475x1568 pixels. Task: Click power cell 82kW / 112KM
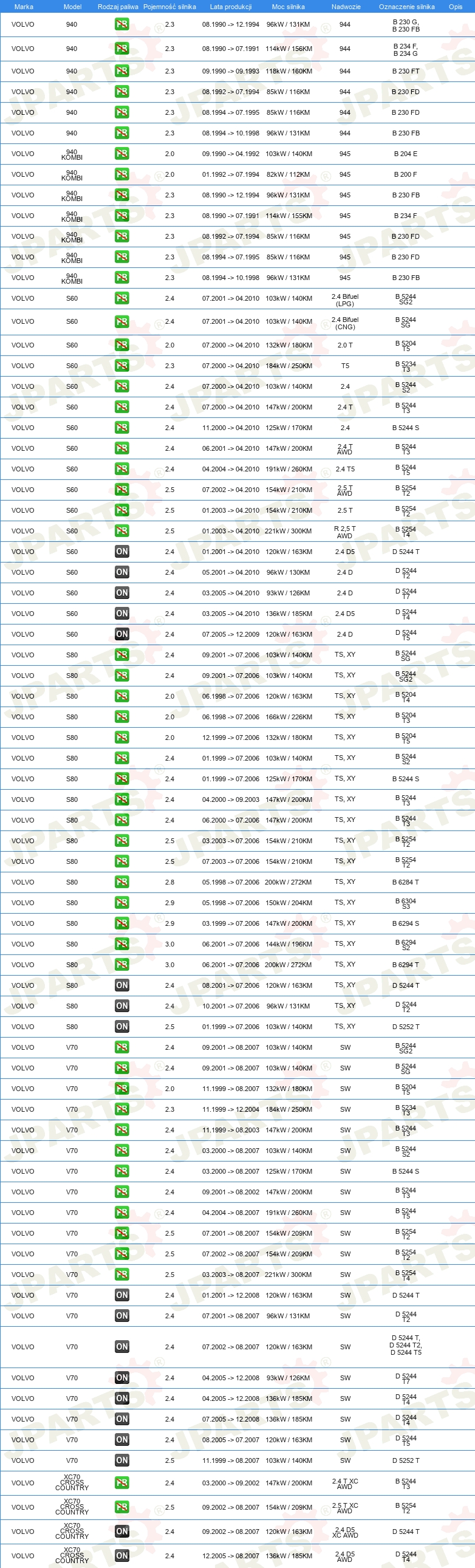point(289,175)
